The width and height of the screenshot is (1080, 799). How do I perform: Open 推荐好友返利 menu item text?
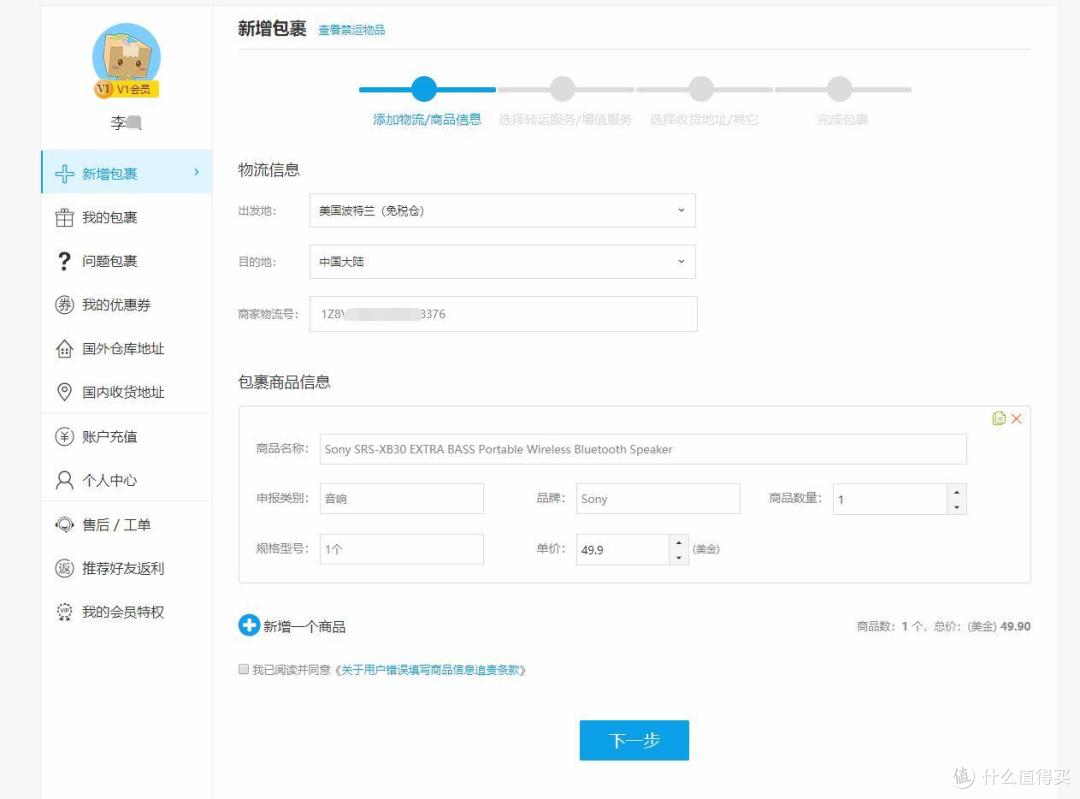[x=123, y=568]
